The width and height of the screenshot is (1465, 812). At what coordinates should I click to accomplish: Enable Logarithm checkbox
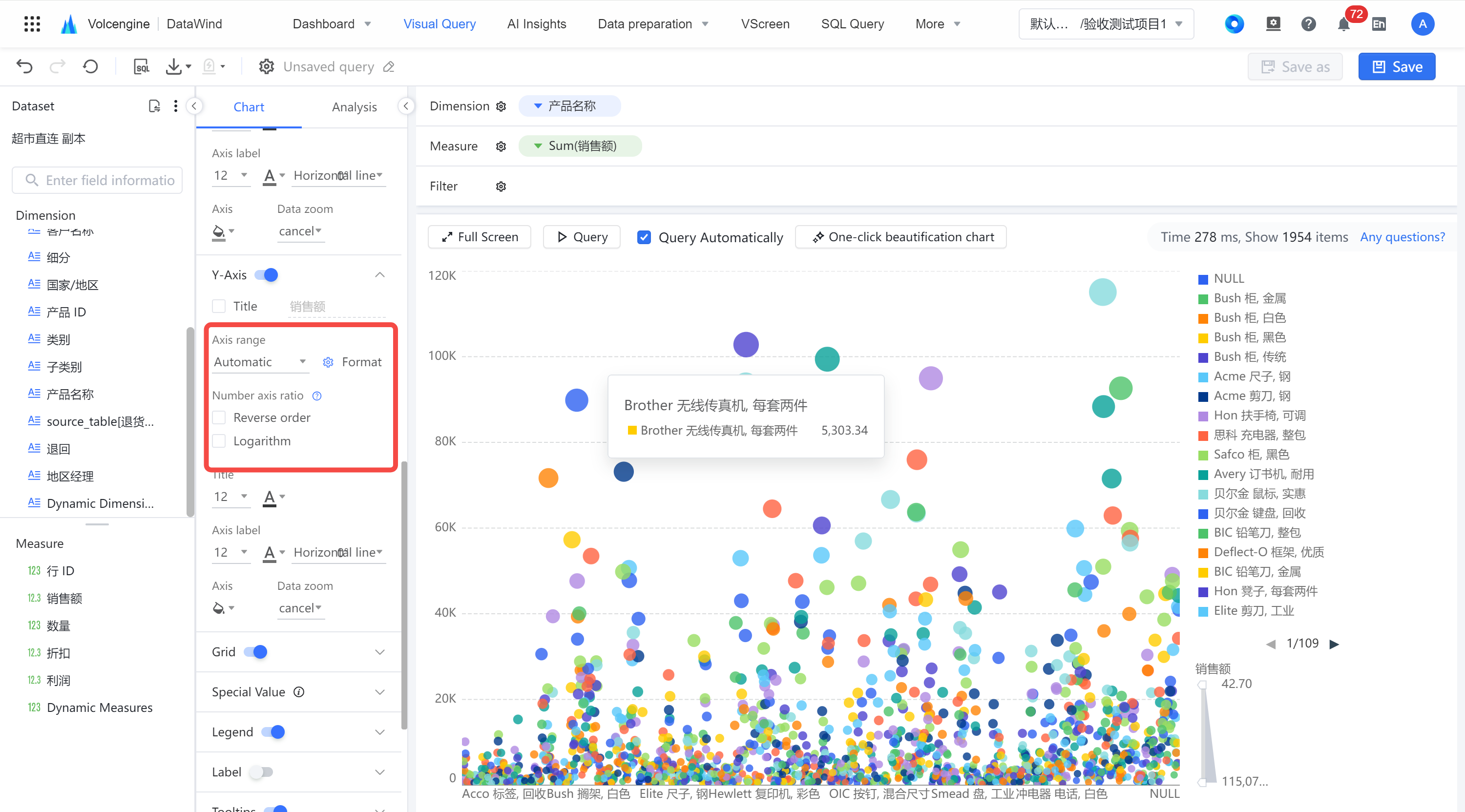(x=218, y=441)
